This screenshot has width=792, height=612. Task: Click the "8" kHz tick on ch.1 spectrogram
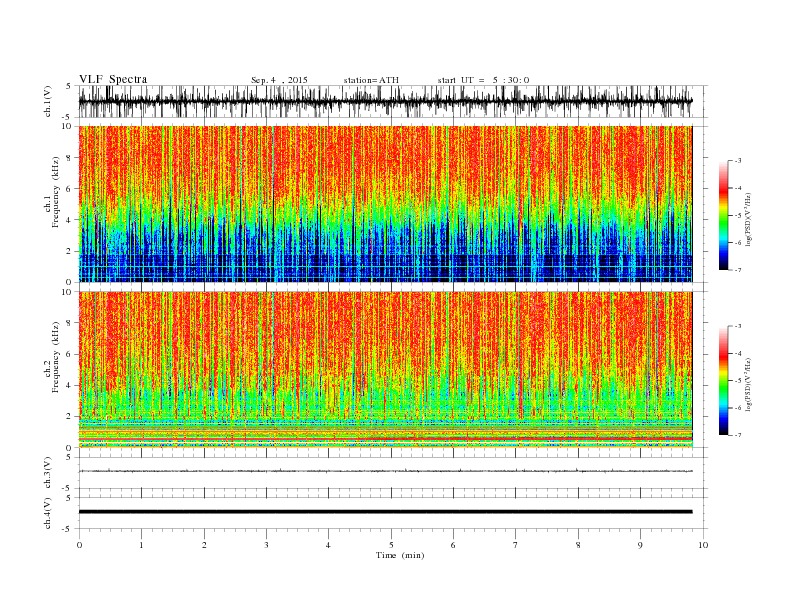69,158
